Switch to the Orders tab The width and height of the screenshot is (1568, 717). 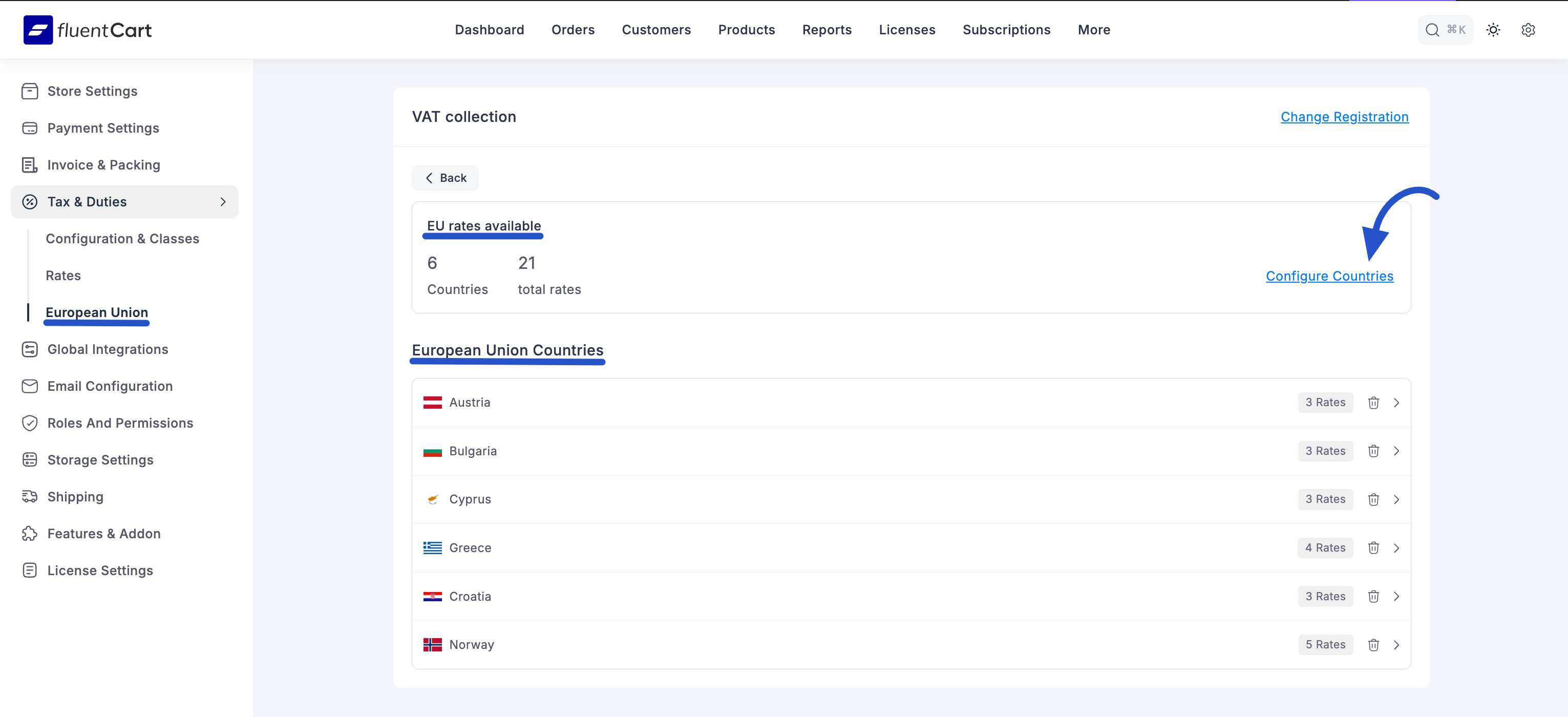click(x=573, y=30)
